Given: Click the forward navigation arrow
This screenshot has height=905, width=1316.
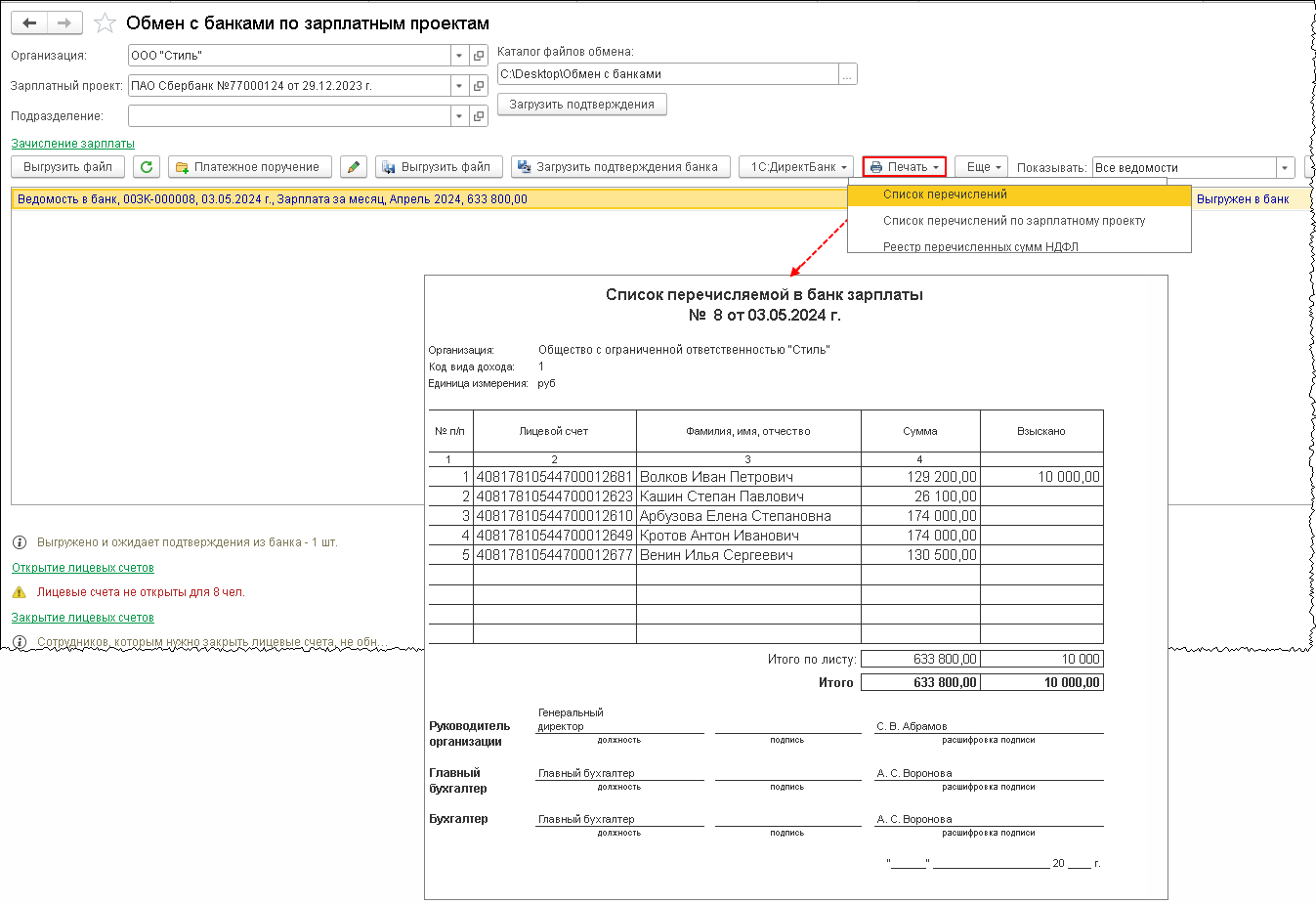Looking at the screenshot, I should click(64, 23).
